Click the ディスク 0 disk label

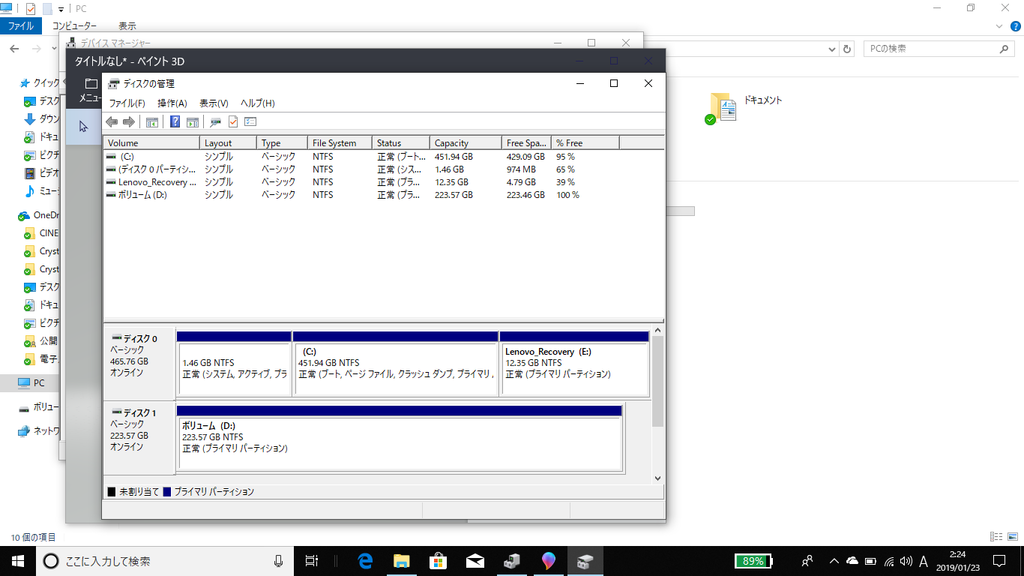point(139,364)
